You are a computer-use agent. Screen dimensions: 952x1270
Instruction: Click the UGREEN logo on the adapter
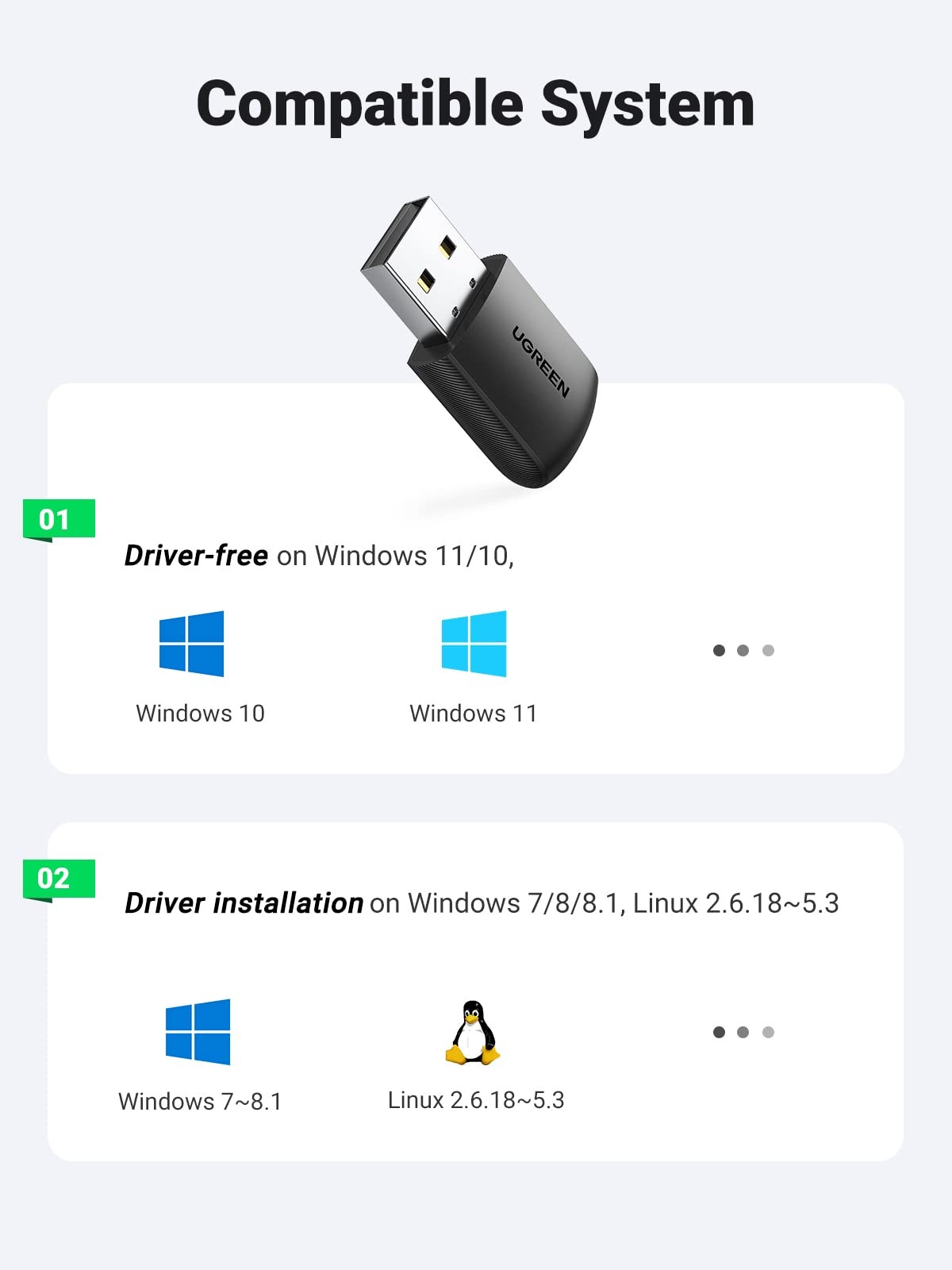tap(540, 362)
